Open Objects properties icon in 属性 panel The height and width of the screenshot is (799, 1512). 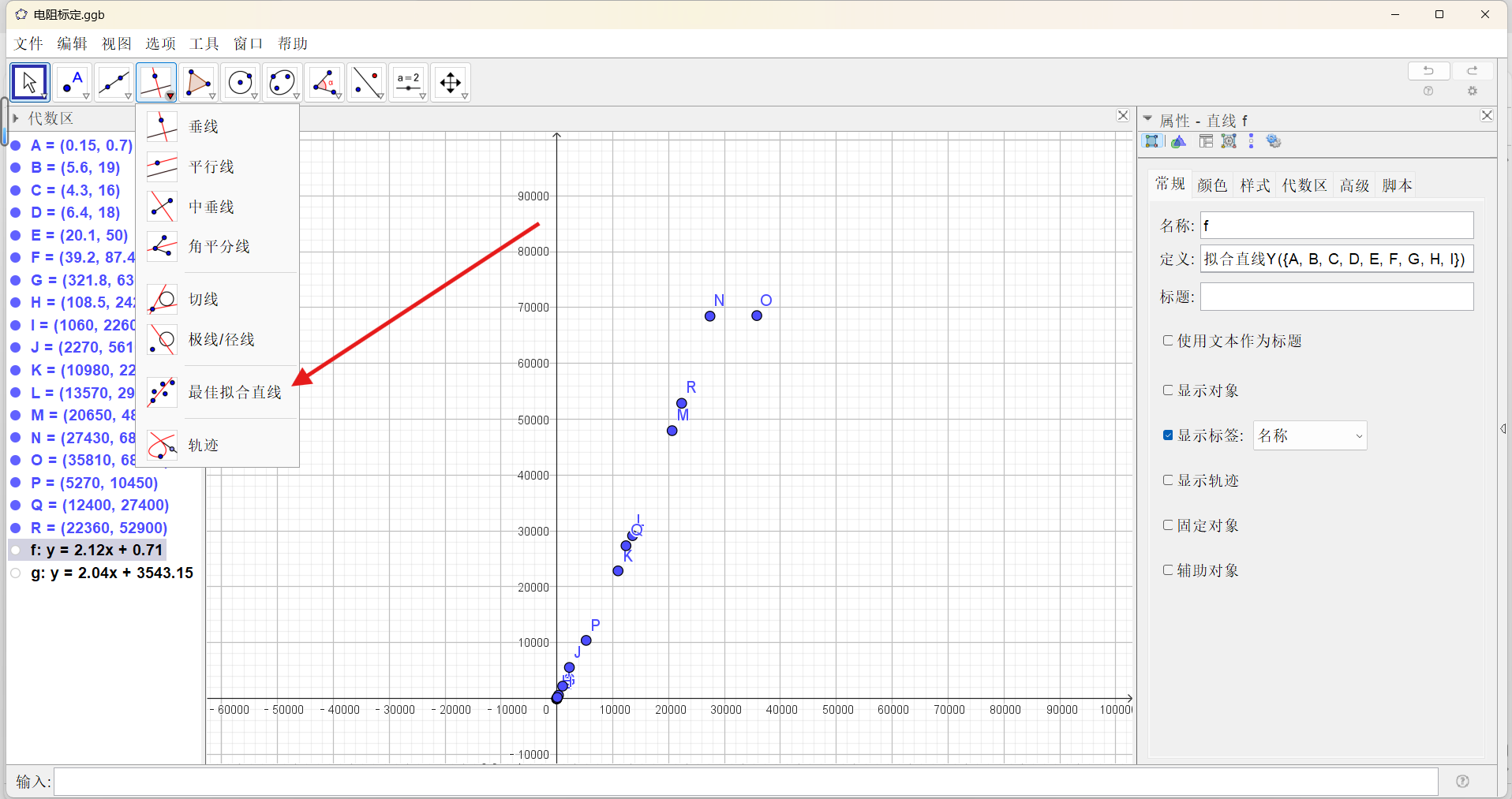pyautogui.click(x=1152, y=141)
